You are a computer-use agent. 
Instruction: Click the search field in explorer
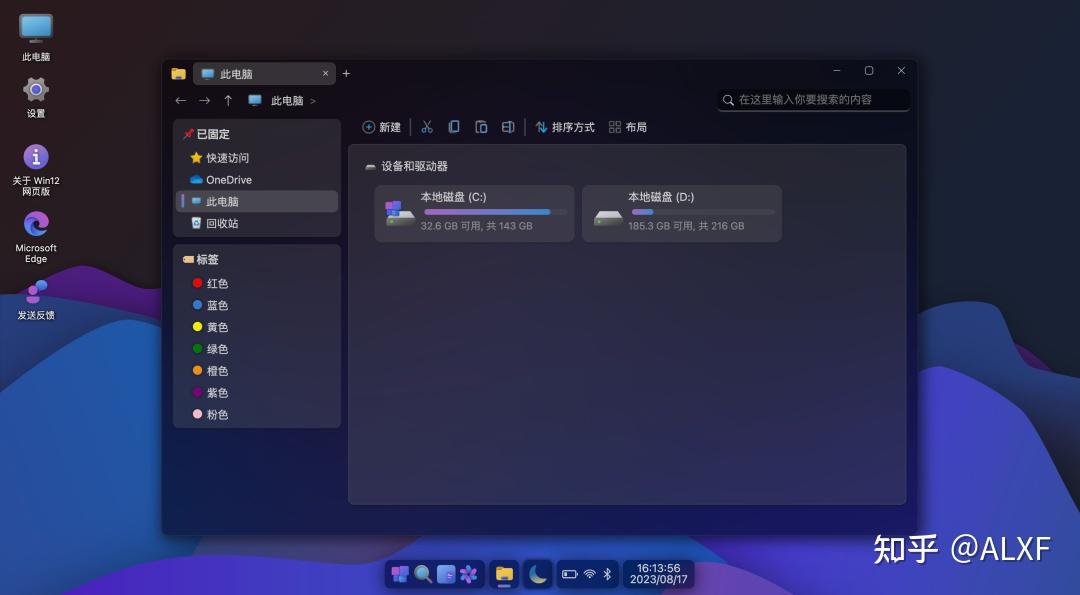[813, 100]
